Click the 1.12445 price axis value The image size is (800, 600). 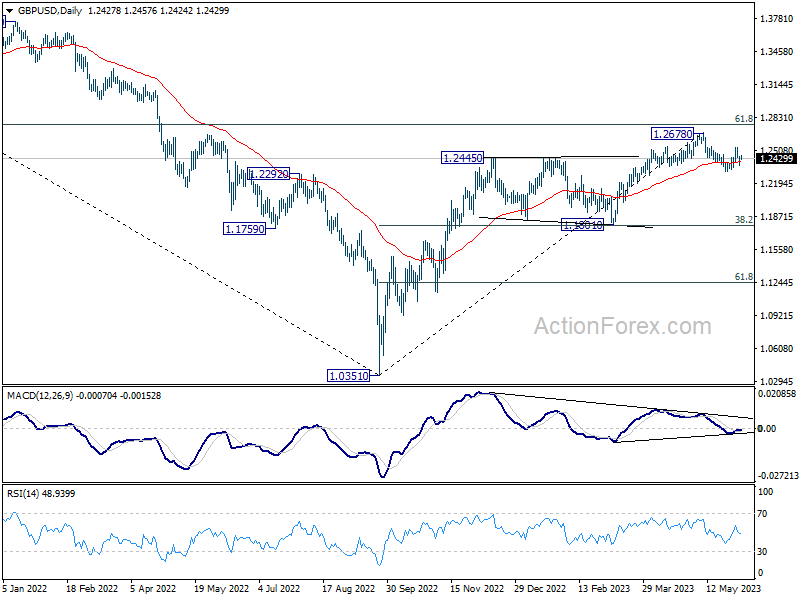click(777, 283)
